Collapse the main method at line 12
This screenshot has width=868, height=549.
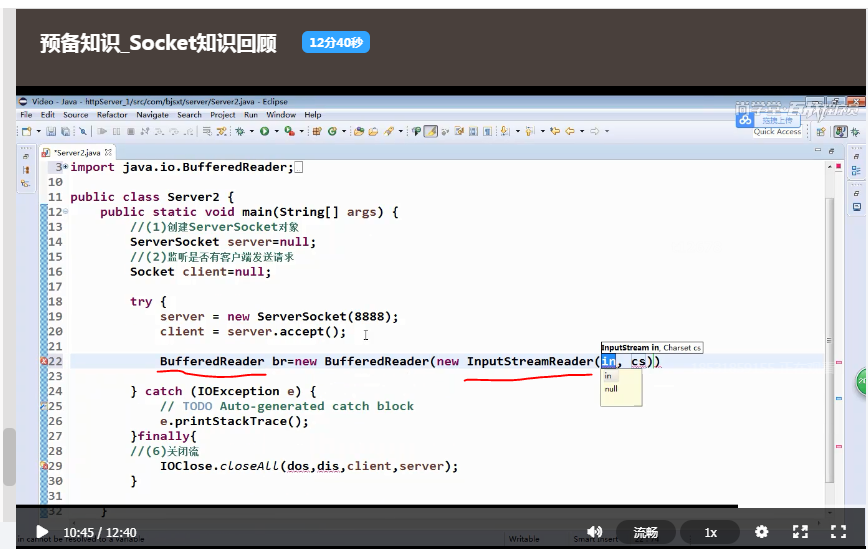66,211
